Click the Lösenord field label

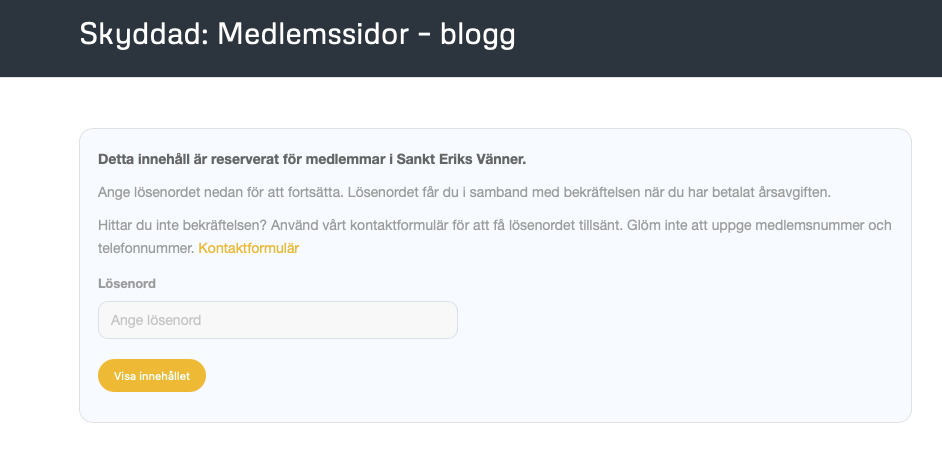(x=126, y=284)
